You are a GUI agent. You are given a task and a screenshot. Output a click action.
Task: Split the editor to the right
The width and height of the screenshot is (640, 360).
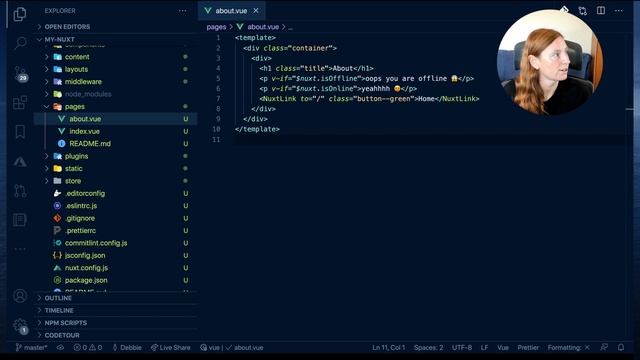point(601,11)
